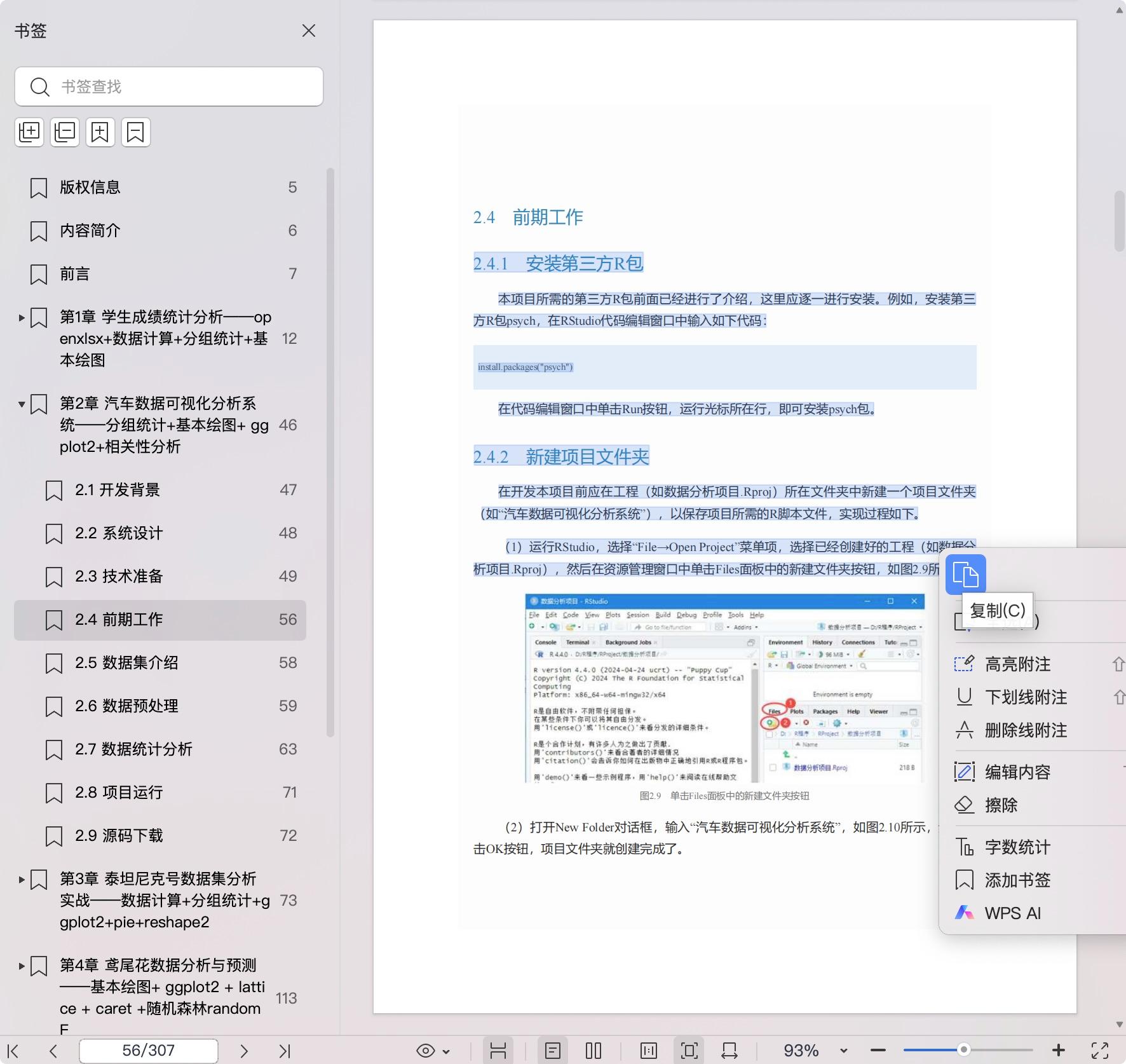Click the remove bookmark icon in sidebar
The image size is (1126, 1064).
point(136,132)
